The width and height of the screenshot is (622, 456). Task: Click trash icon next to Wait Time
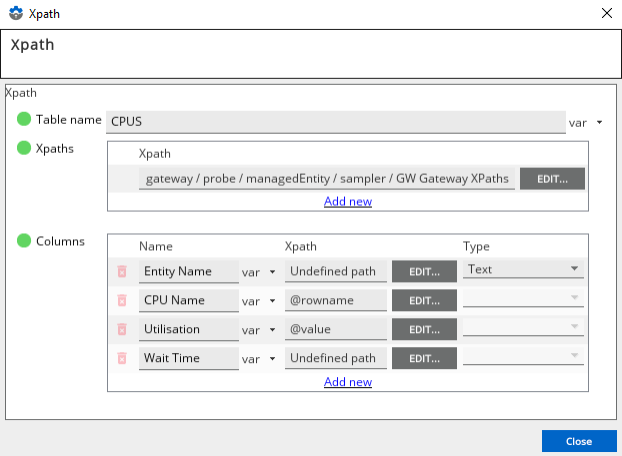tap(122, 358)
